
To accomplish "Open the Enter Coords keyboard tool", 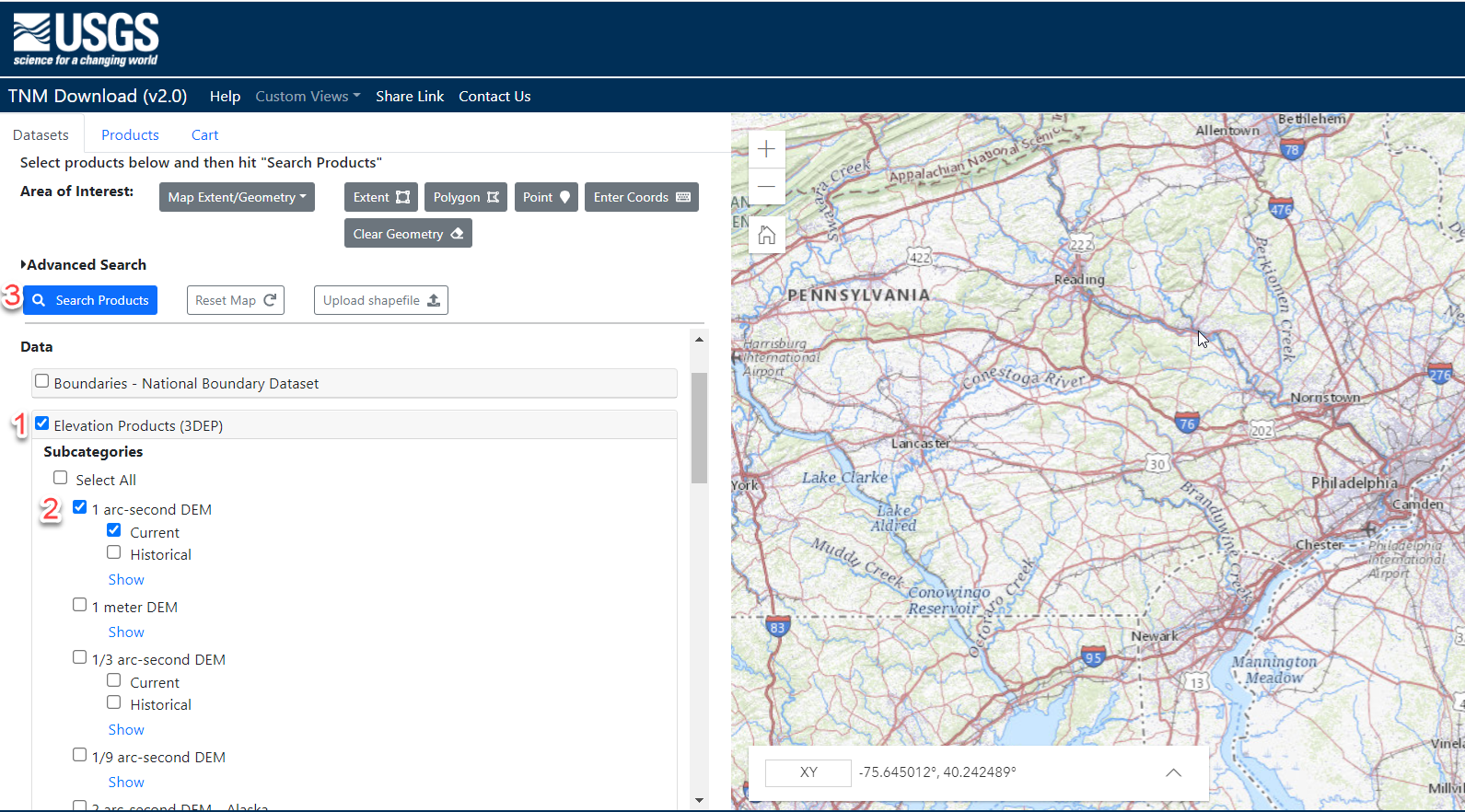I will [641, 197].
